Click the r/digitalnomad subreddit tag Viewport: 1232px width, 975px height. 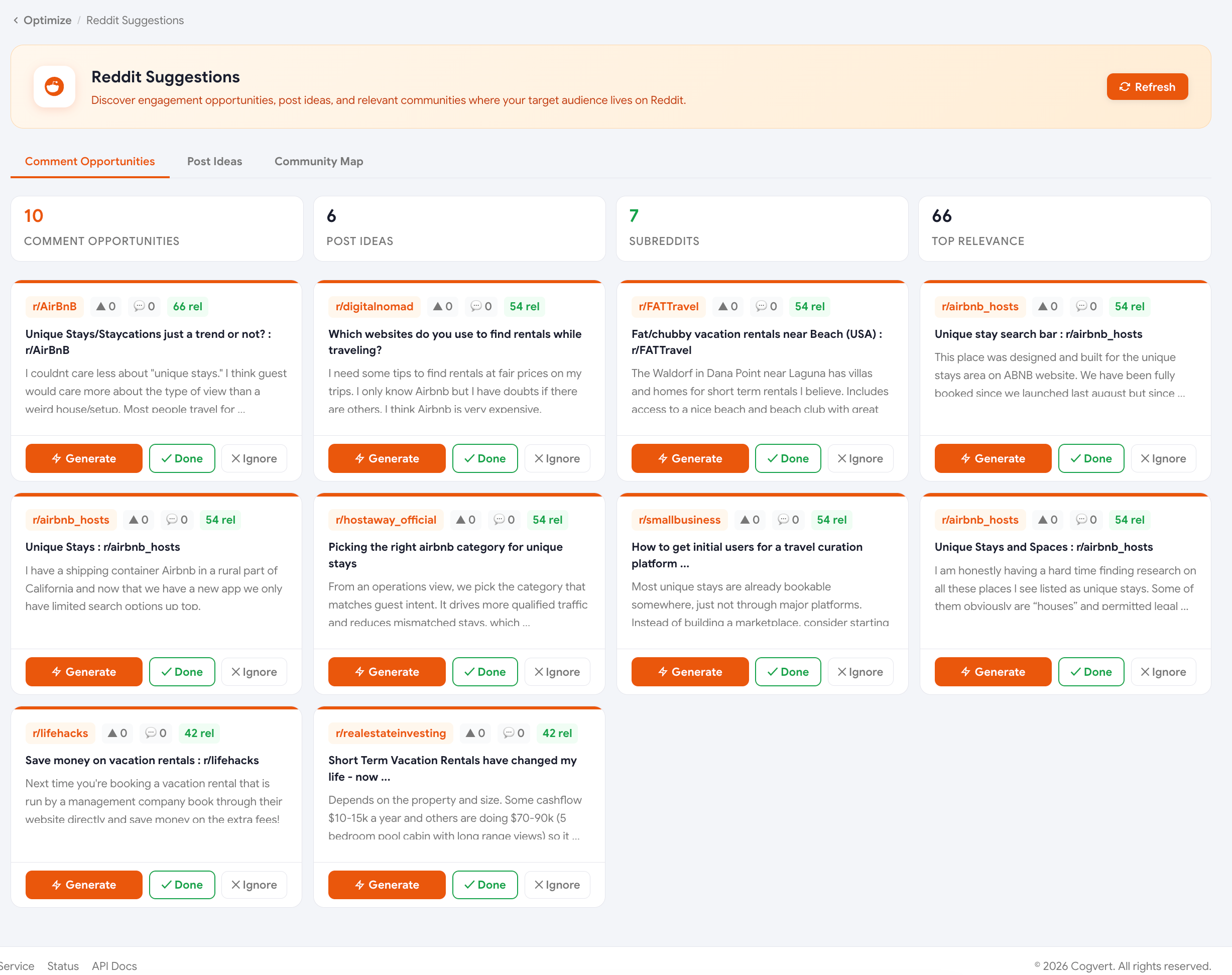[375, 307]
